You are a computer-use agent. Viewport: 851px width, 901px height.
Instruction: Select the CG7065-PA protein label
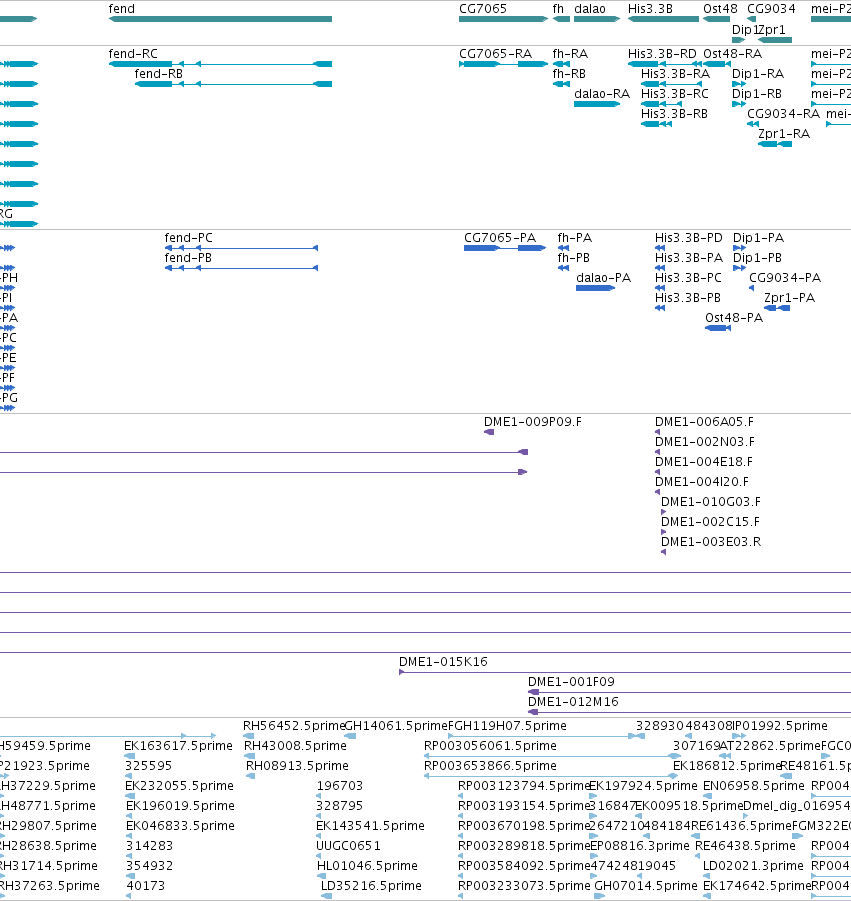(x=500, y=237)
